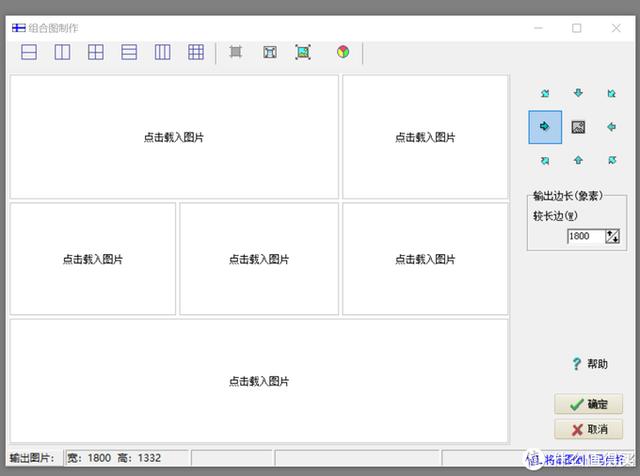Image resolution: width=640 pixels, height=476 pixels.
Task: Click the fit image to frame icon
Action: (303, 52)
